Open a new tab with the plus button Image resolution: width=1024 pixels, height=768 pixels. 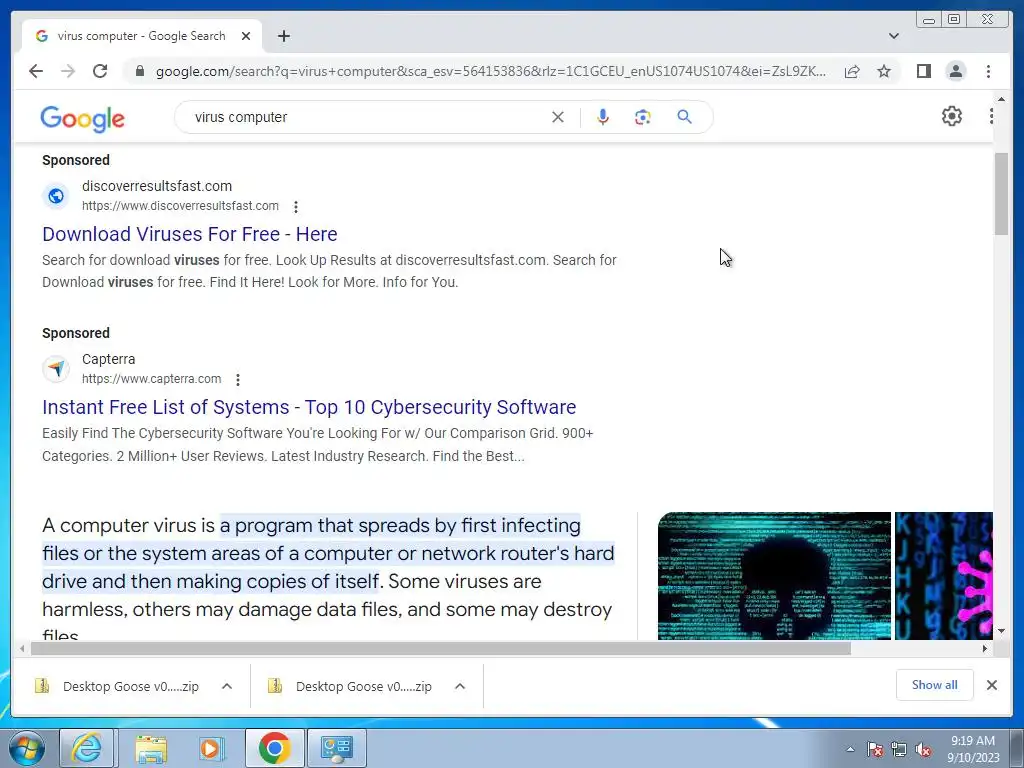(283, 36)
